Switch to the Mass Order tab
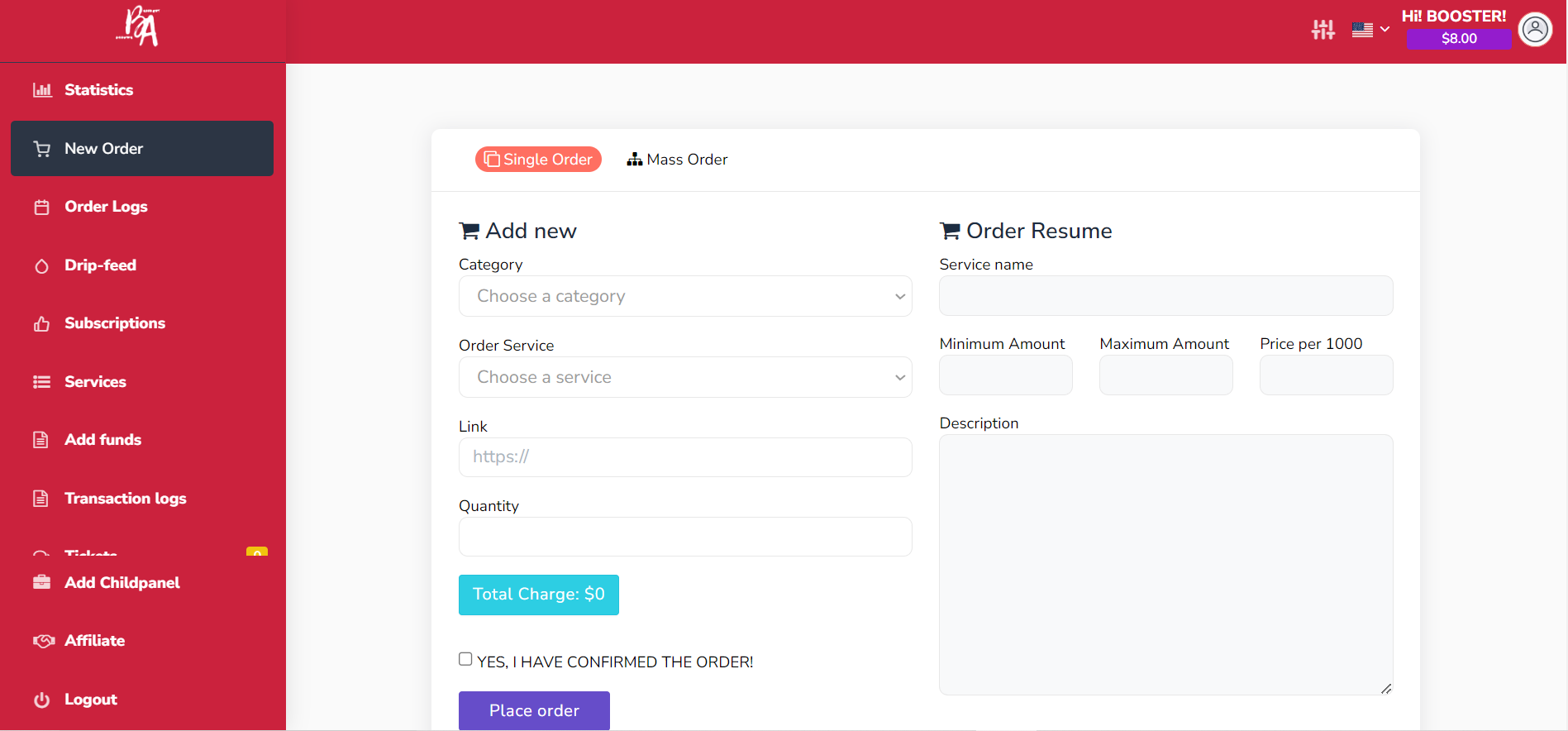The width and height of the screenshot is (1568, 731). [677, 160]
